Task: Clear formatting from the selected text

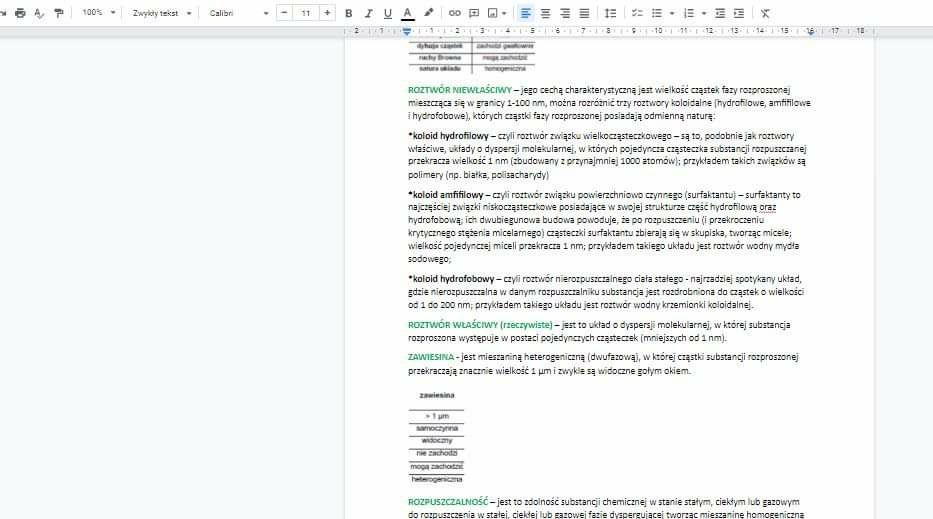Action: click(765, 13)
